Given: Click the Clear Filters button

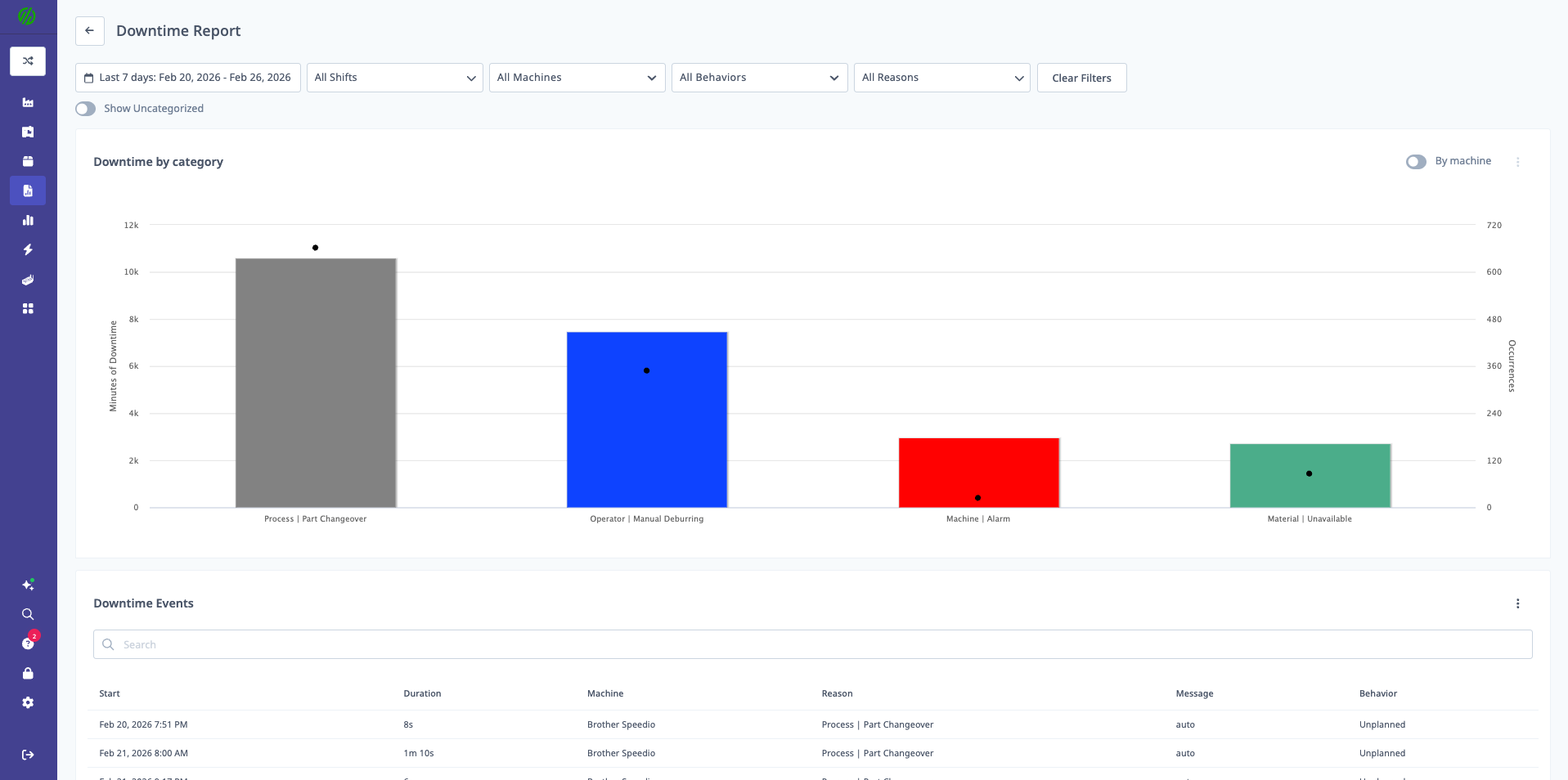Looking at the screenshot, I should click(x=1081, y=78).
